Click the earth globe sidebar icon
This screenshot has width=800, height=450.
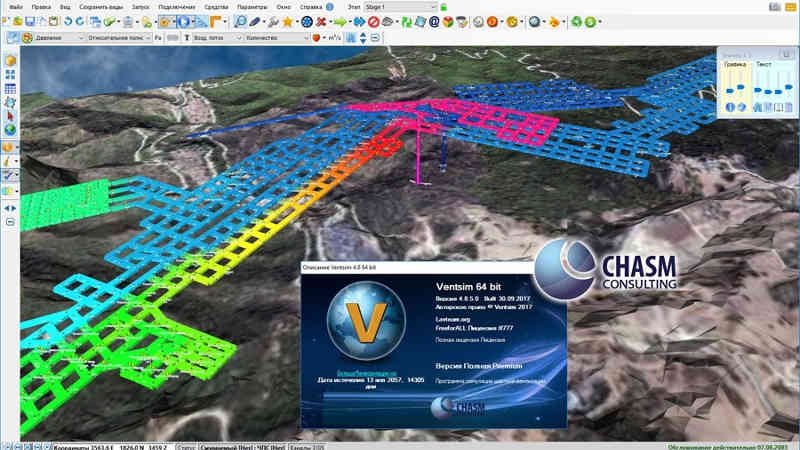10,130
